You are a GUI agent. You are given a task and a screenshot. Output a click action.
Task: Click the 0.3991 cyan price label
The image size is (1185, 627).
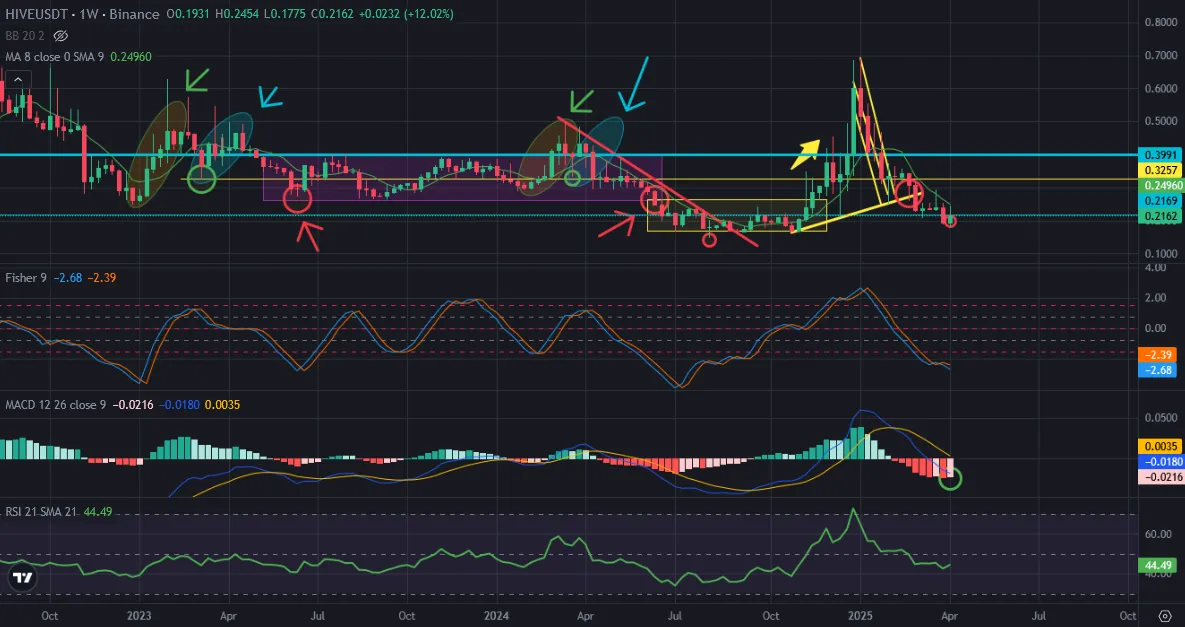(1159, 155)
